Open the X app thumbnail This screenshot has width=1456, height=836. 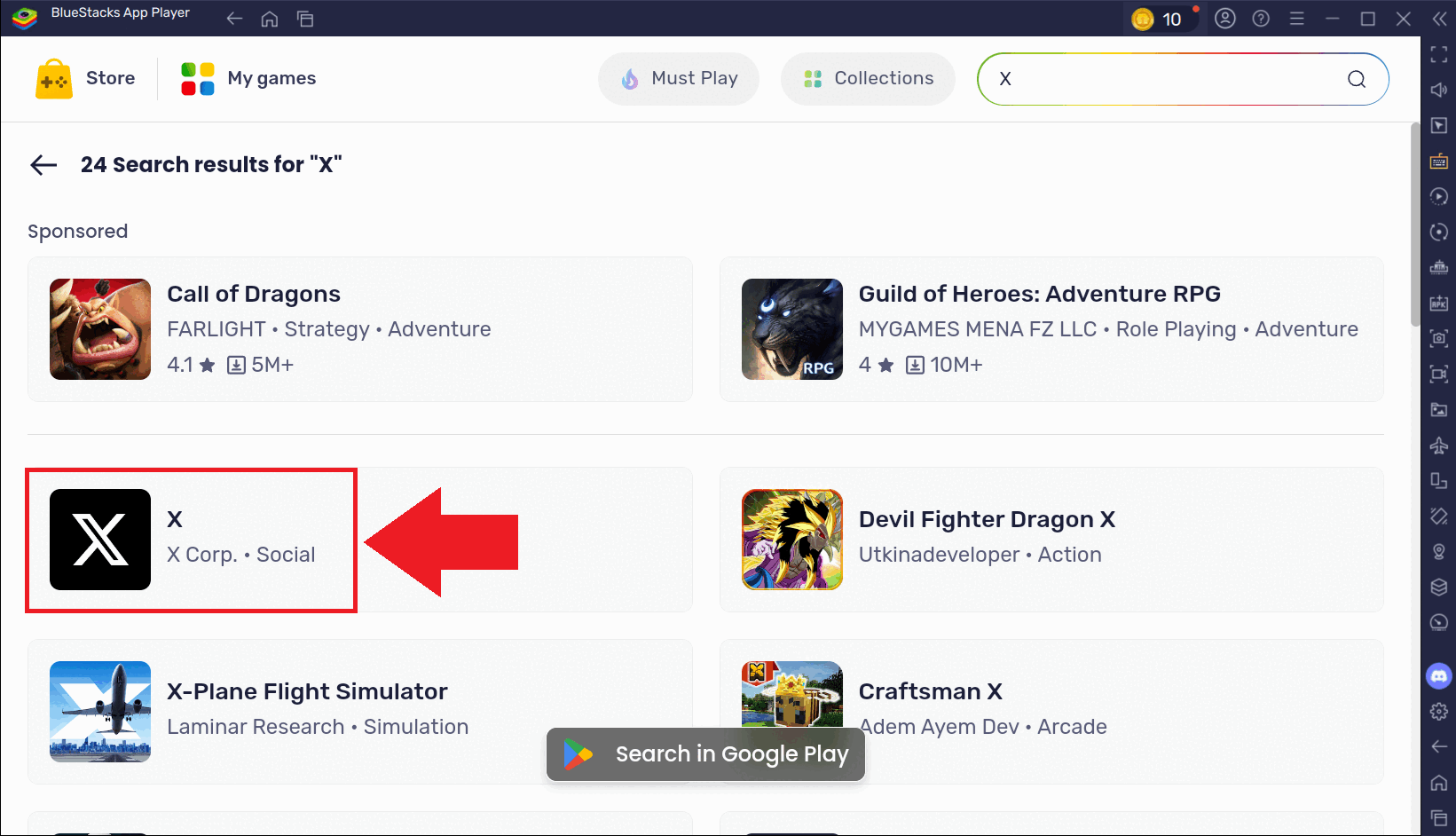pyautogui.click(x=100, y=540)
